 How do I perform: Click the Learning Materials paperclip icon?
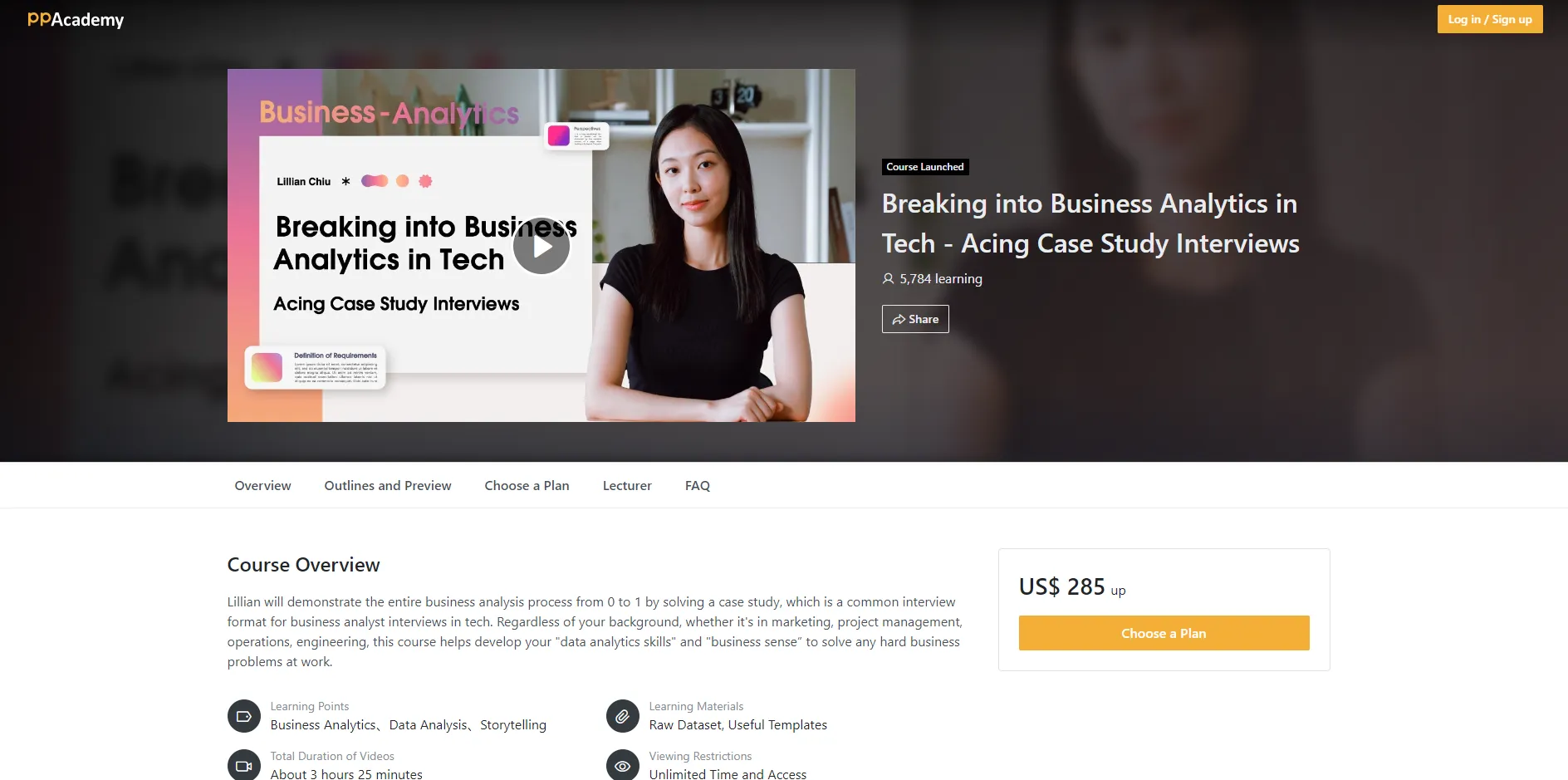[623, 716]
